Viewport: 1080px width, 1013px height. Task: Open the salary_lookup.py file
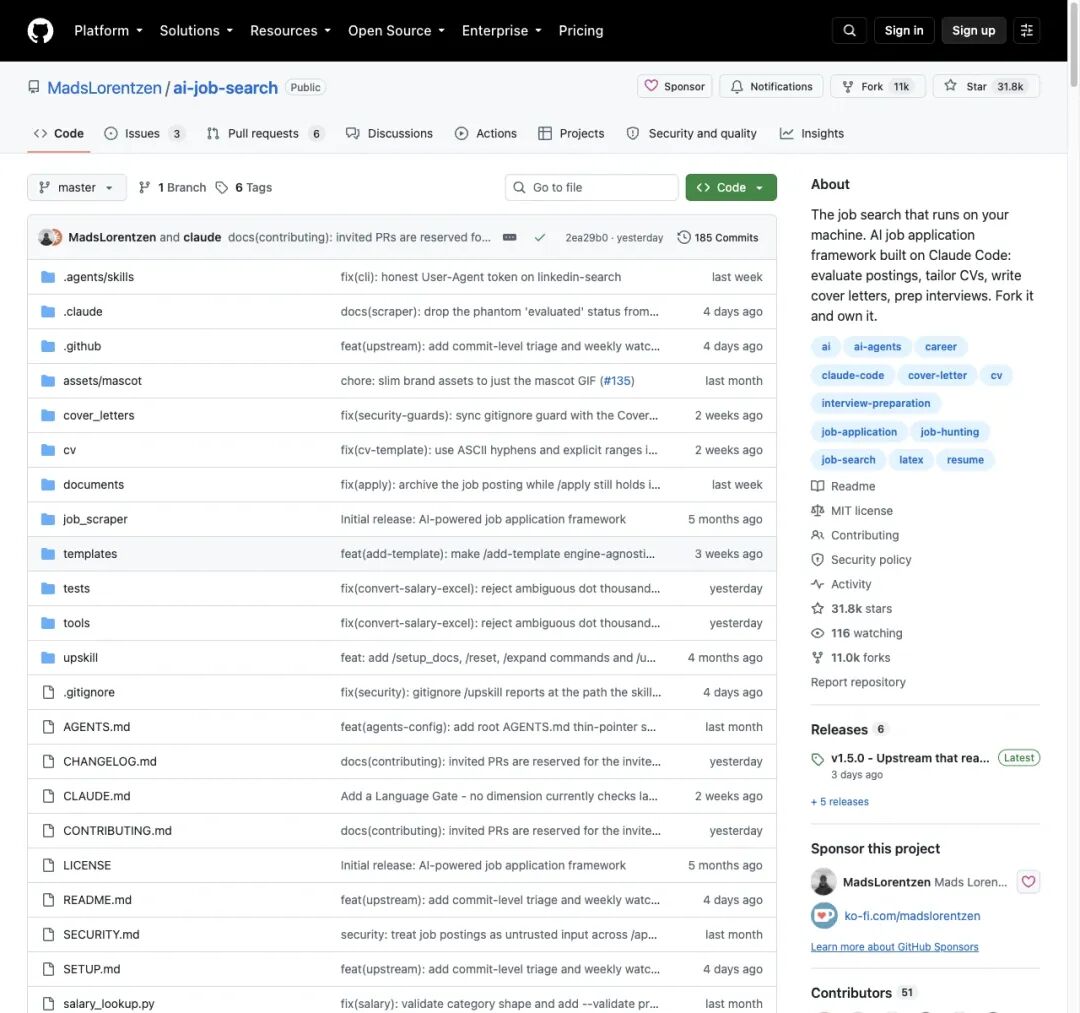tap(109, 1004)
